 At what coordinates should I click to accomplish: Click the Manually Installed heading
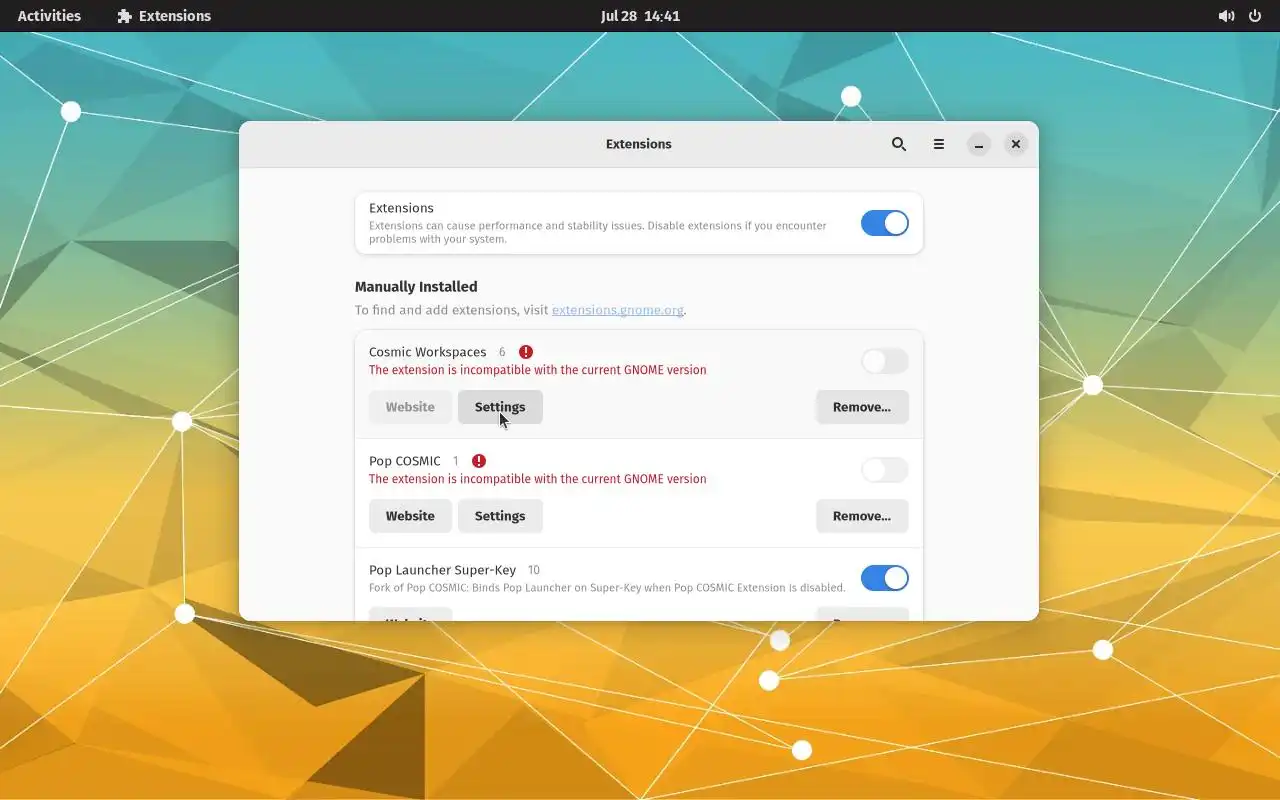pos(416,287)
